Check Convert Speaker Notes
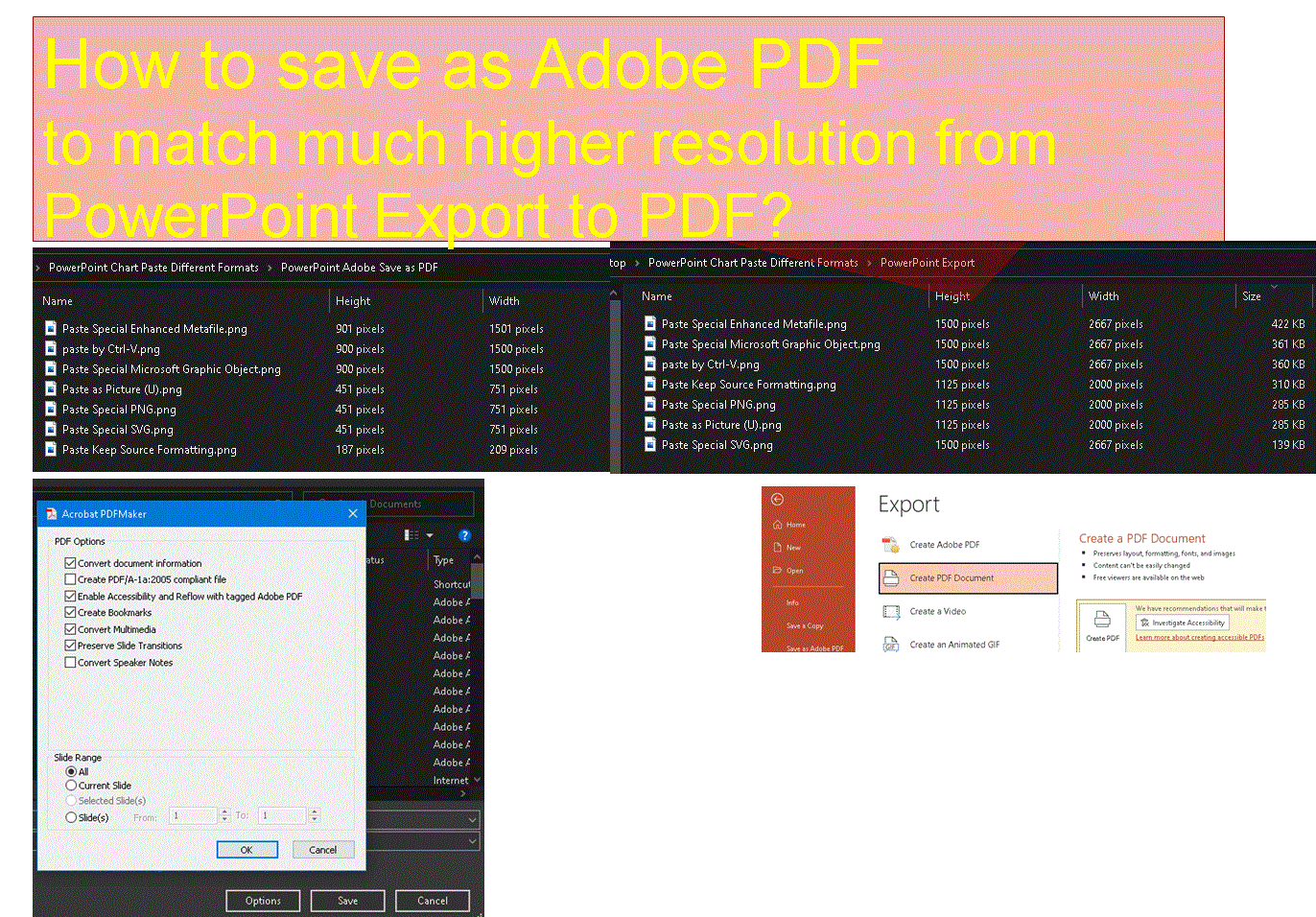Image resolution: width=1316 pixels, height=917 pixels. click(x=70, y=662)
